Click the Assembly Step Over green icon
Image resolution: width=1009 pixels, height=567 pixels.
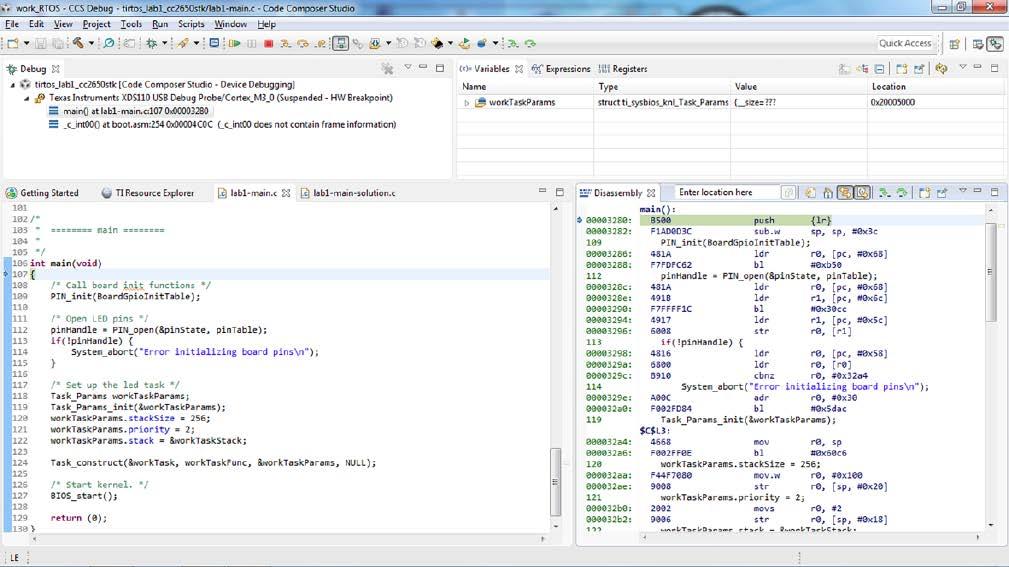(530, 43)
